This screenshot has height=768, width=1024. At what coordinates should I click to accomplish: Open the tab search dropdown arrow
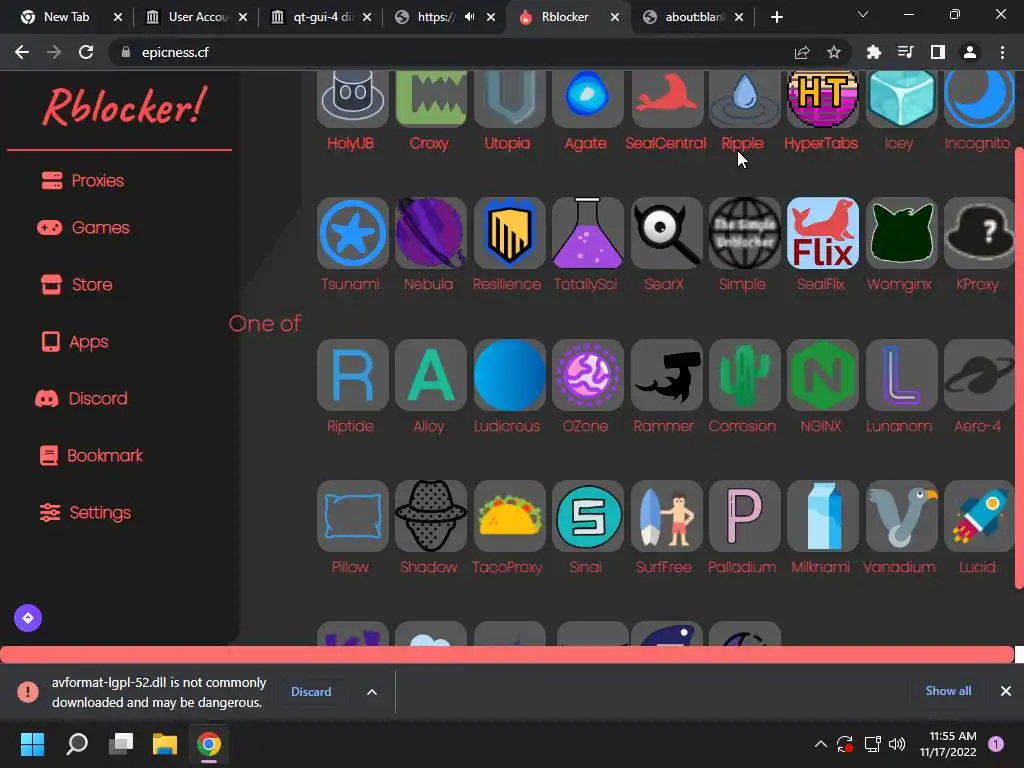863,14
